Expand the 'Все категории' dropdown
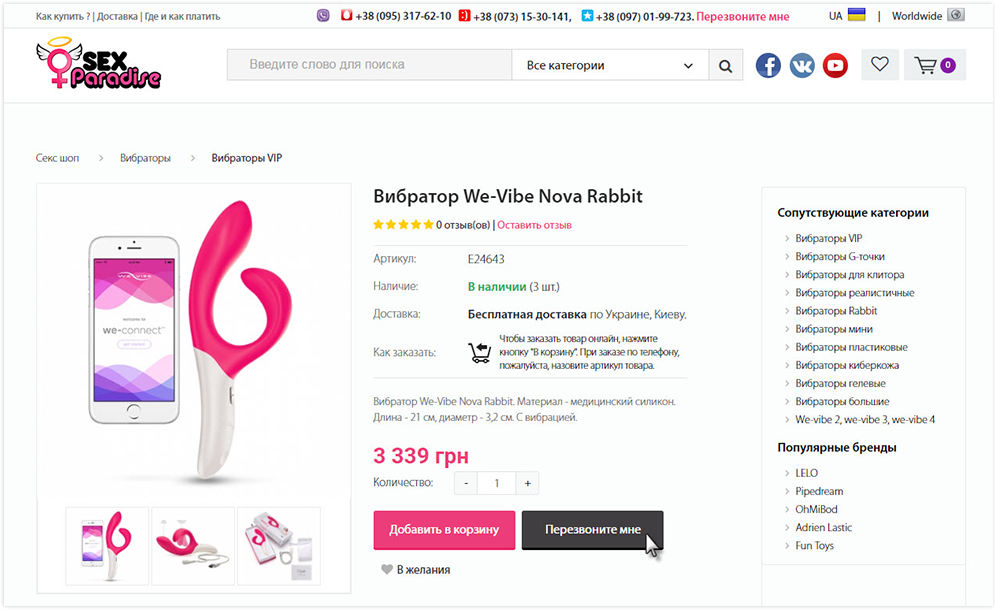The image size is (996, 610). pos(609,66)
